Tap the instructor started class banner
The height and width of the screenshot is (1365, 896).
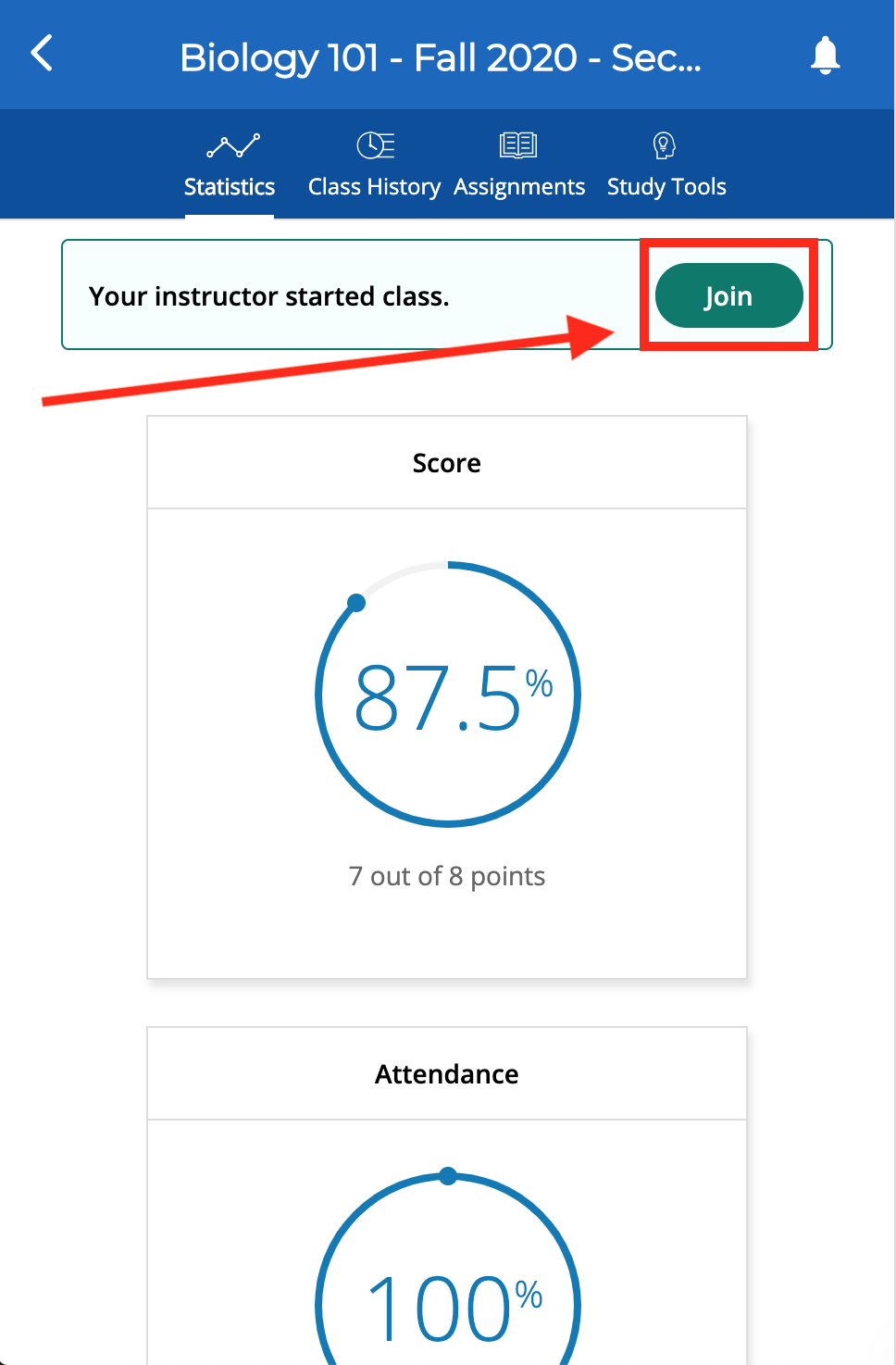(x=268, y=295)
